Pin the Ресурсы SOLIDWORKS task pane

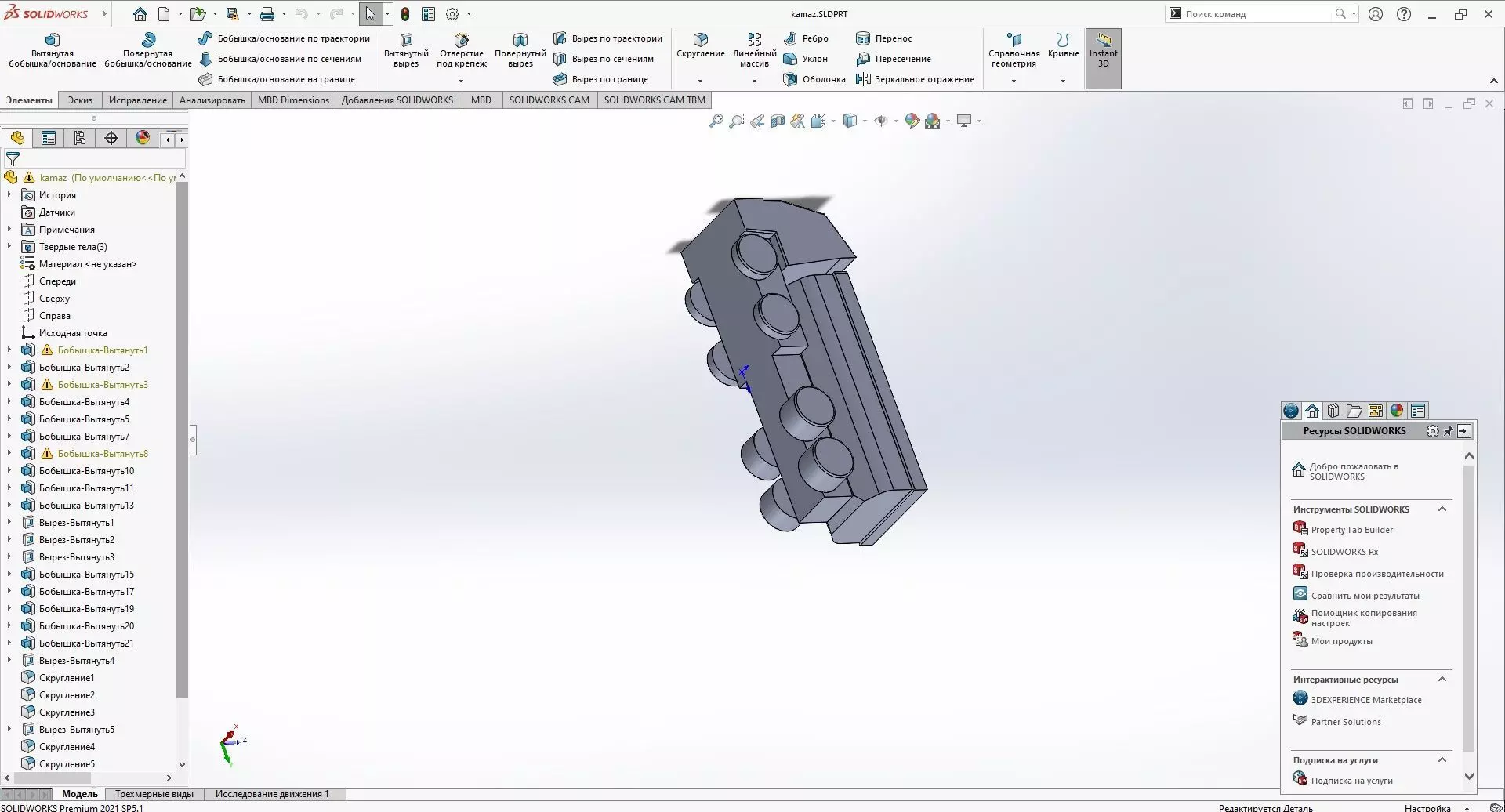pyautogui.click(x=1448, y=431)
